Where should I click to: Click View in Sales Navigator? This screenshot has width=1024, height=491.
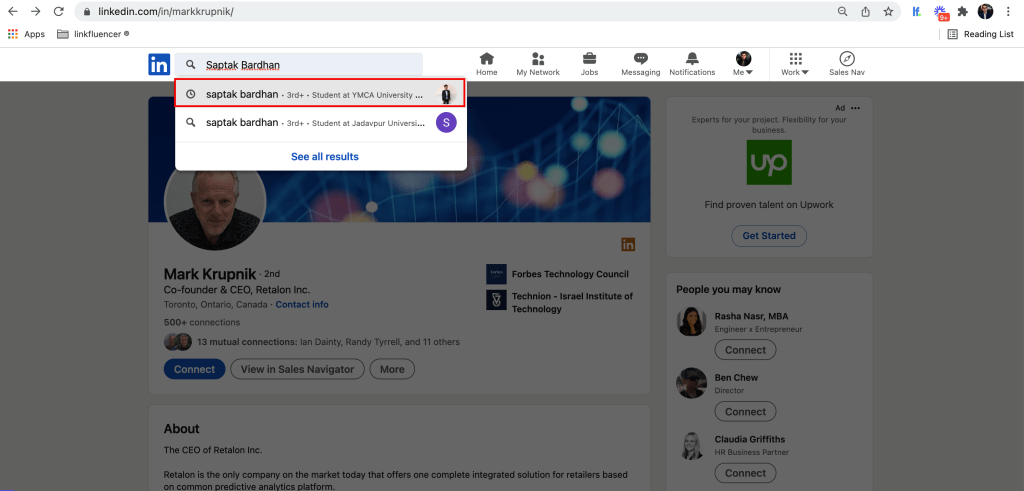[x=297, y=369]
